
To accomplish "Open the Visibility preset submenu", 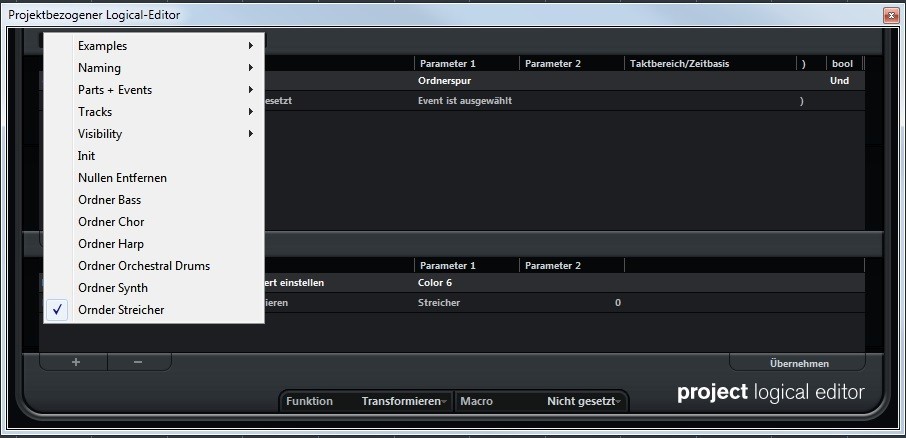I will [154, 133].
